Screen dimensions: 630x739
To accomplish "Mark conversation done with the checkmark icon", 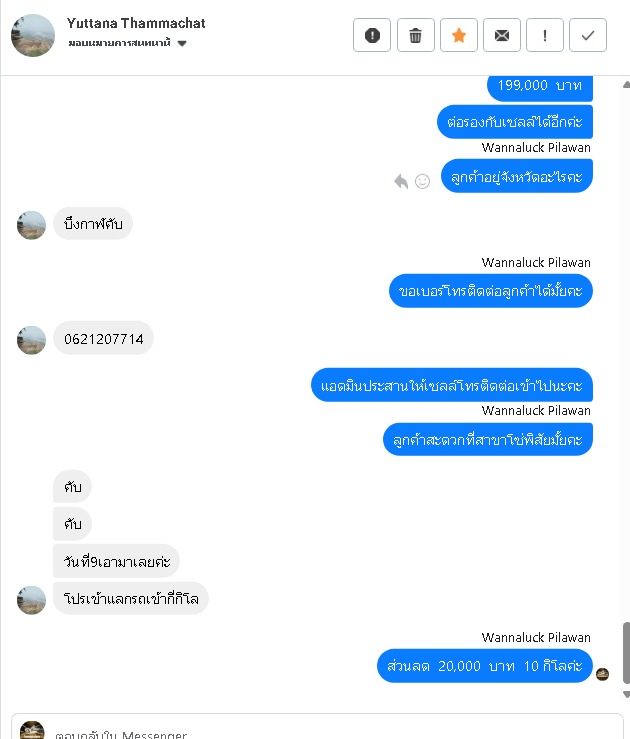I will pos(588,35).
